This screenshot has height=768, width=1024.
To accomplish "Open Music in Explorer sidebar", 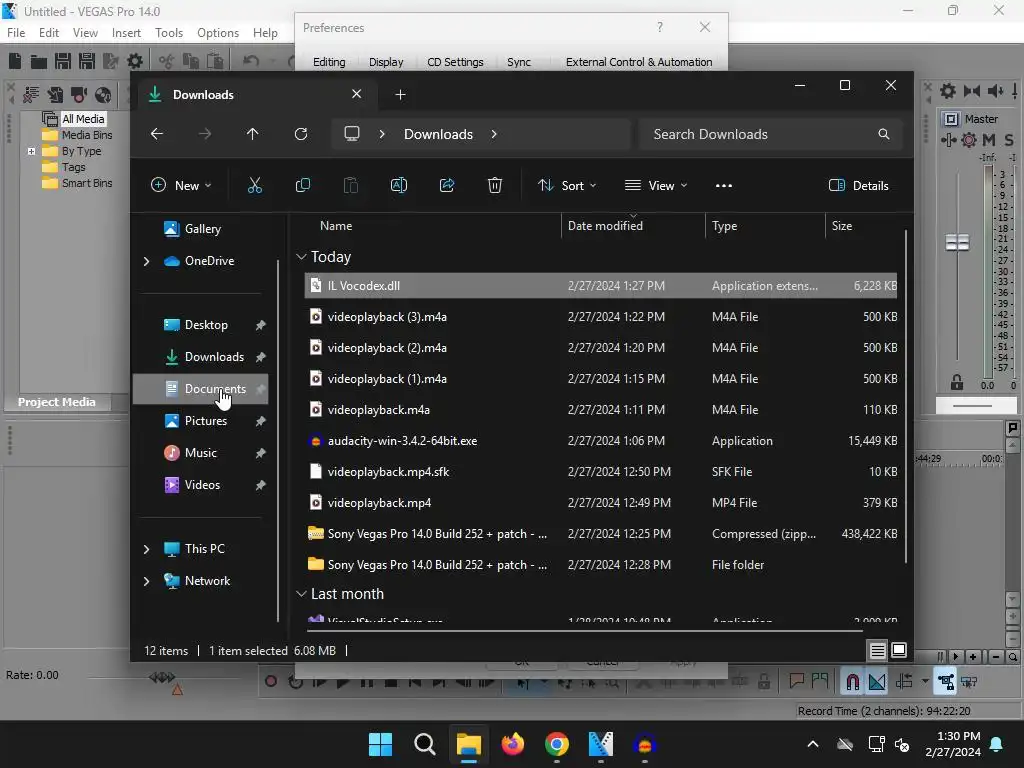I will [x=200, y=453].
